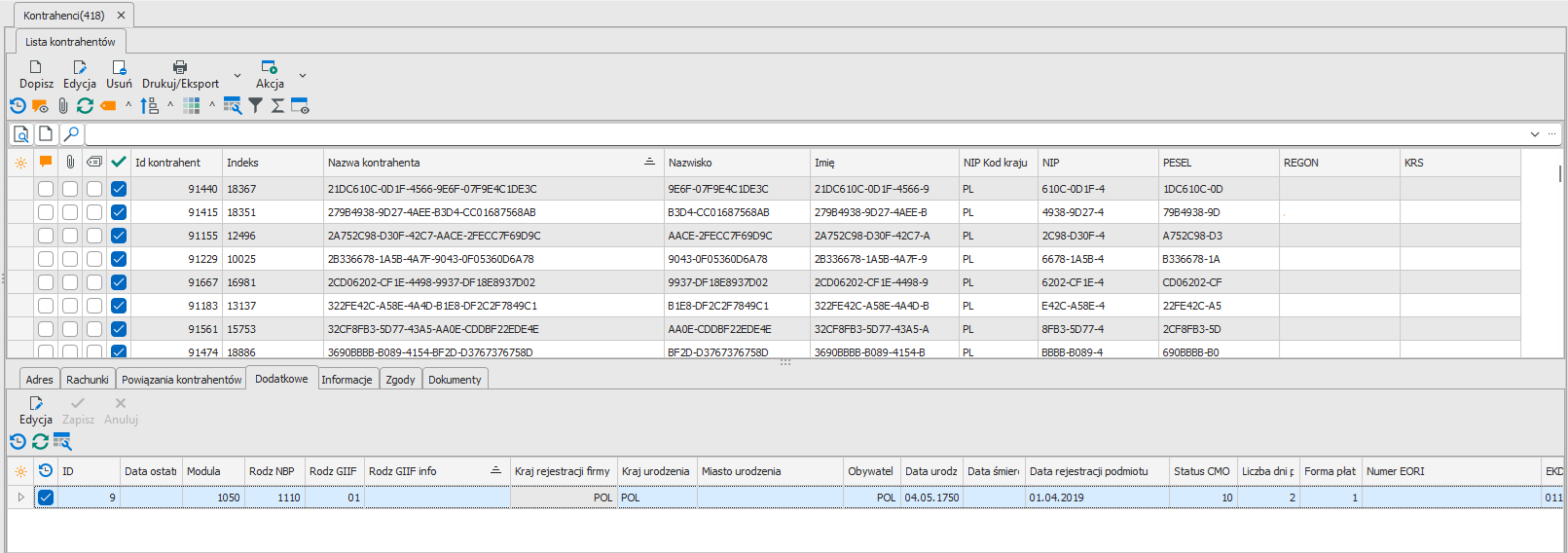1568x553 pixels.
Task: Uncheck the checkbox in the Dodatkowe row ID 9
Action: tap(46, 498)
